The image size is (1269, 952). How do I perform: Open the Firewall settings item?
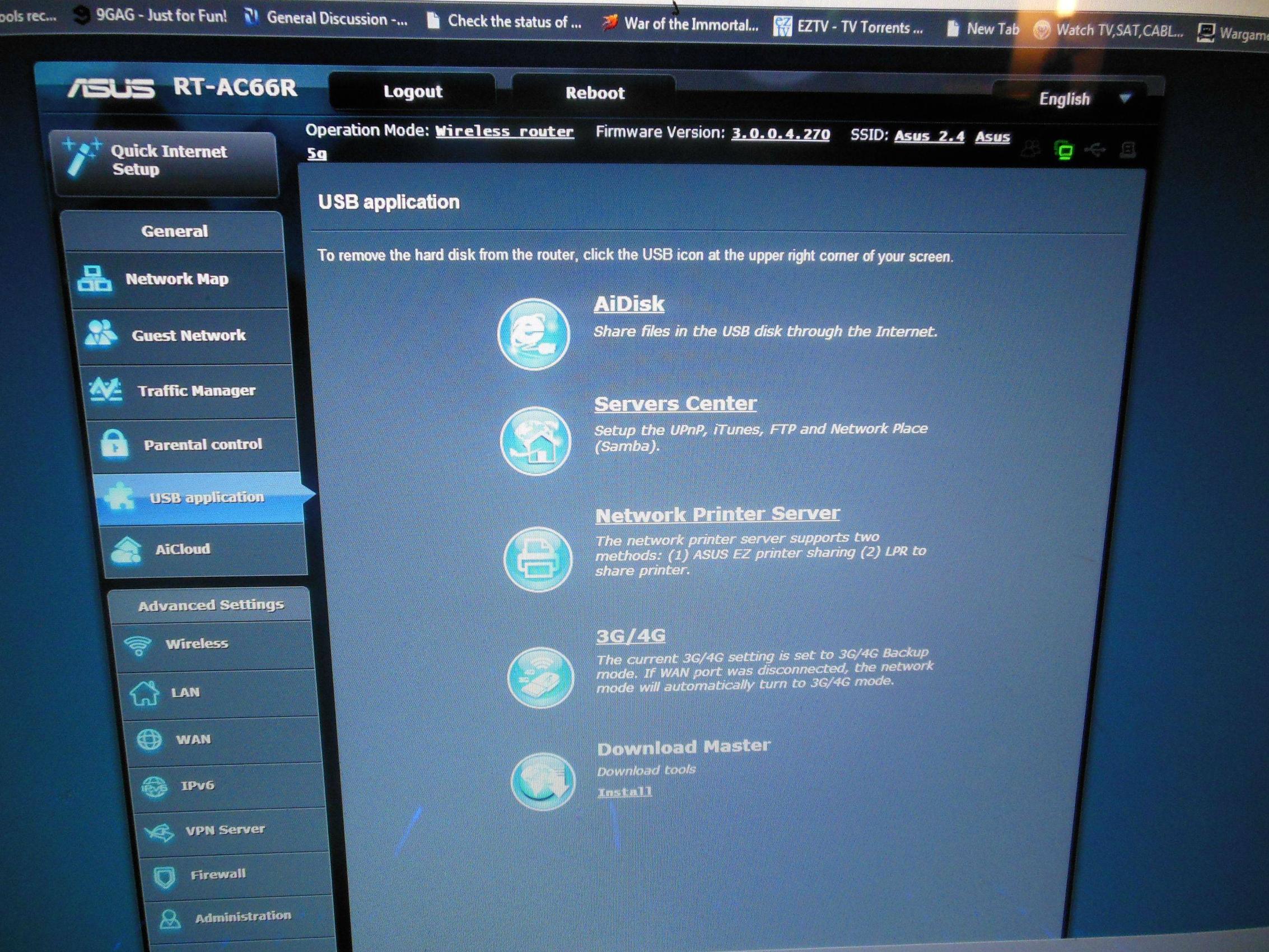(x=237, y=875)
